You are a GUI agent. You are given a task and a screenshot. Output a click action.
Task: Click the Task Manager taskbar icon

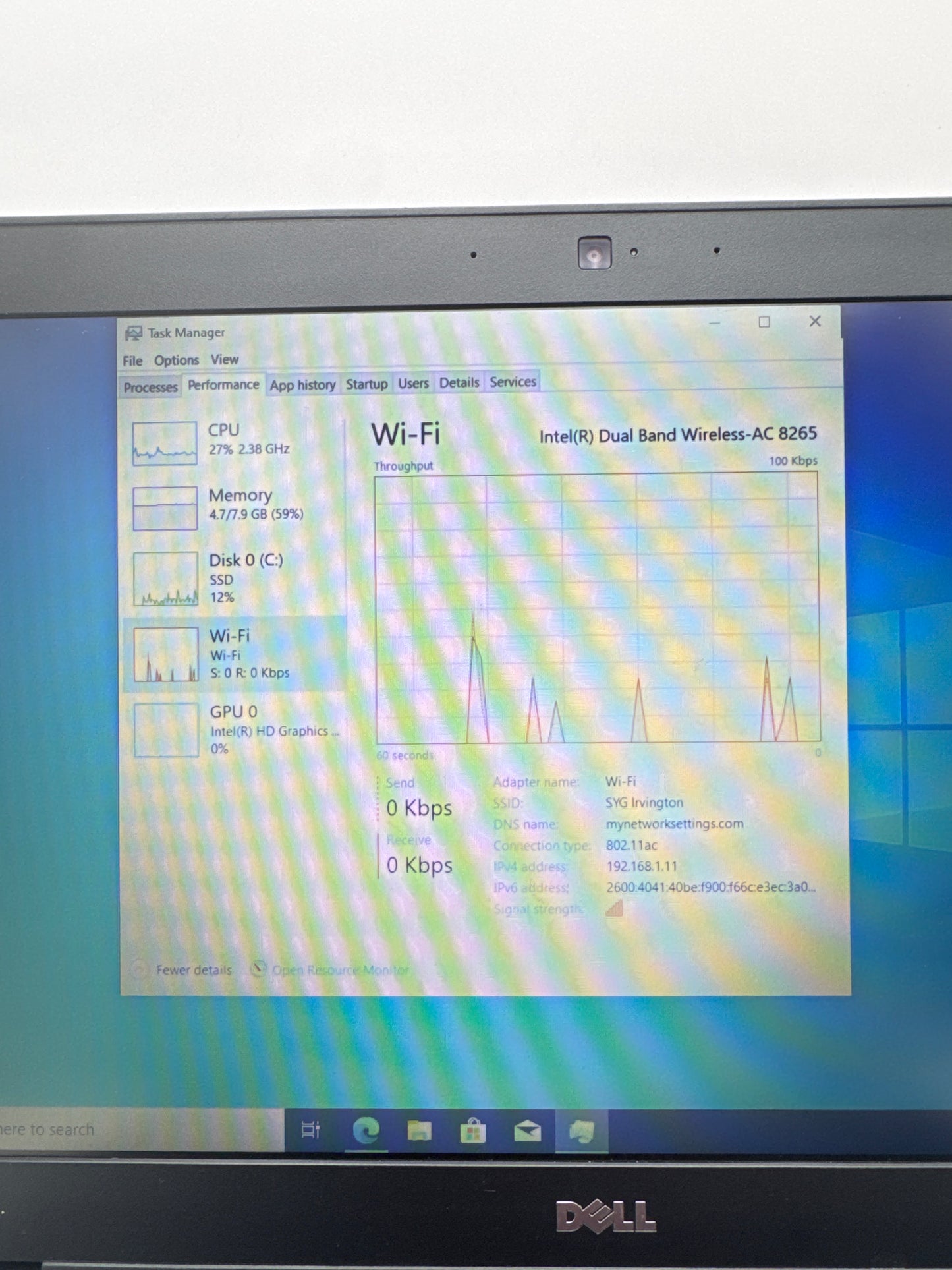tap(582, 1132)
